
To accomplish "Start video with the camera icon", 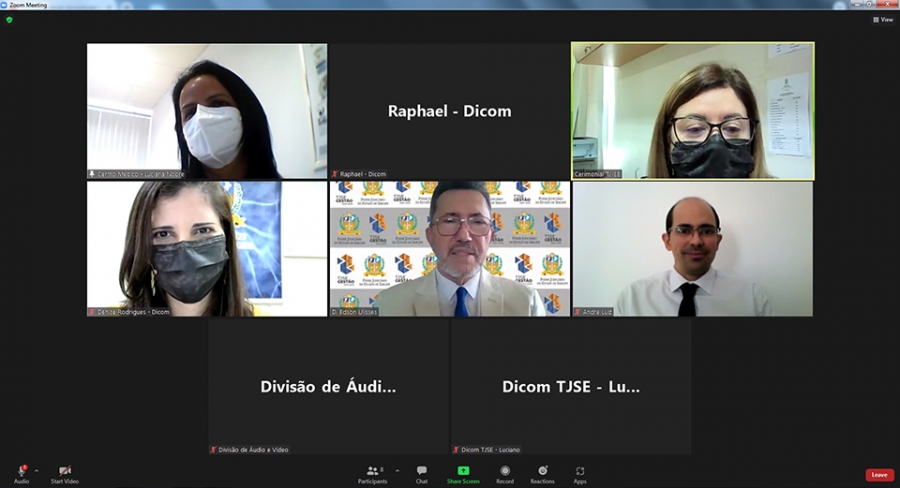I will coord(65,470).
